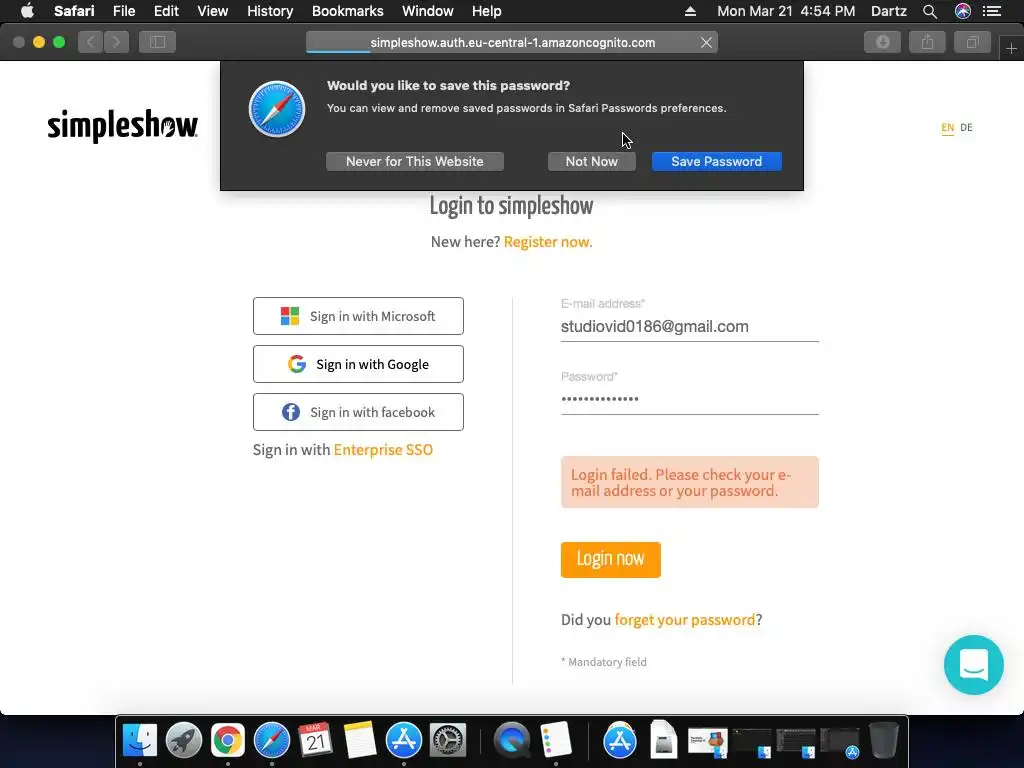Image resolution: width=1024 pixels, height=768 pixels.
Task: Open the chat support bubble
Action: 974,665
